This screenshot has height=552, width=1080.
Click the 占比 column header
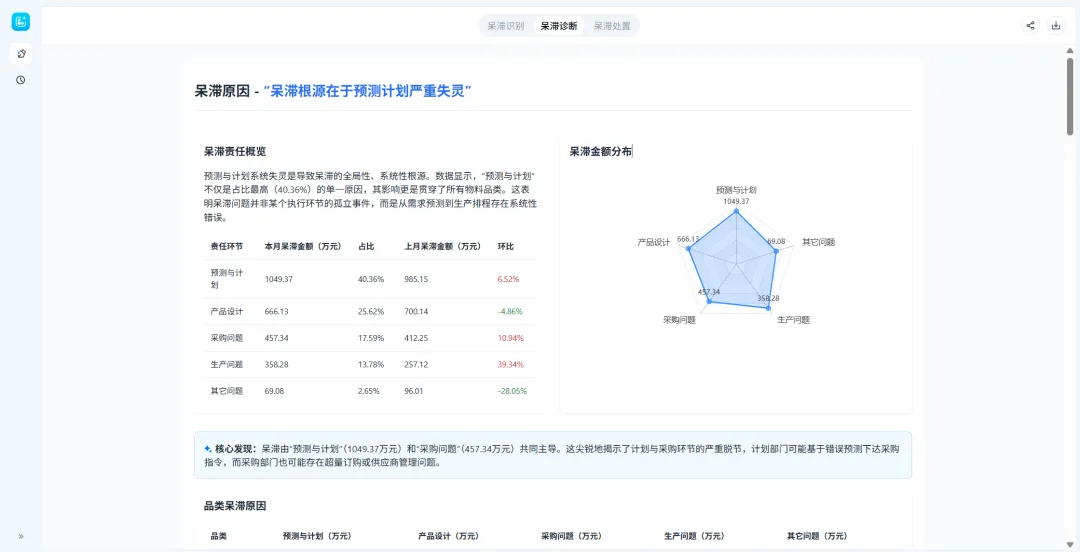[x=366, y=246]
